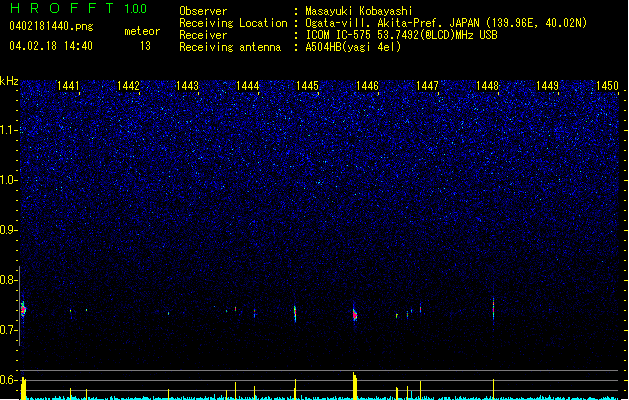The width and height of the screenshot is (629, 400).
Task: Click the 1442 time axis label
Action: tap(128, 86)
